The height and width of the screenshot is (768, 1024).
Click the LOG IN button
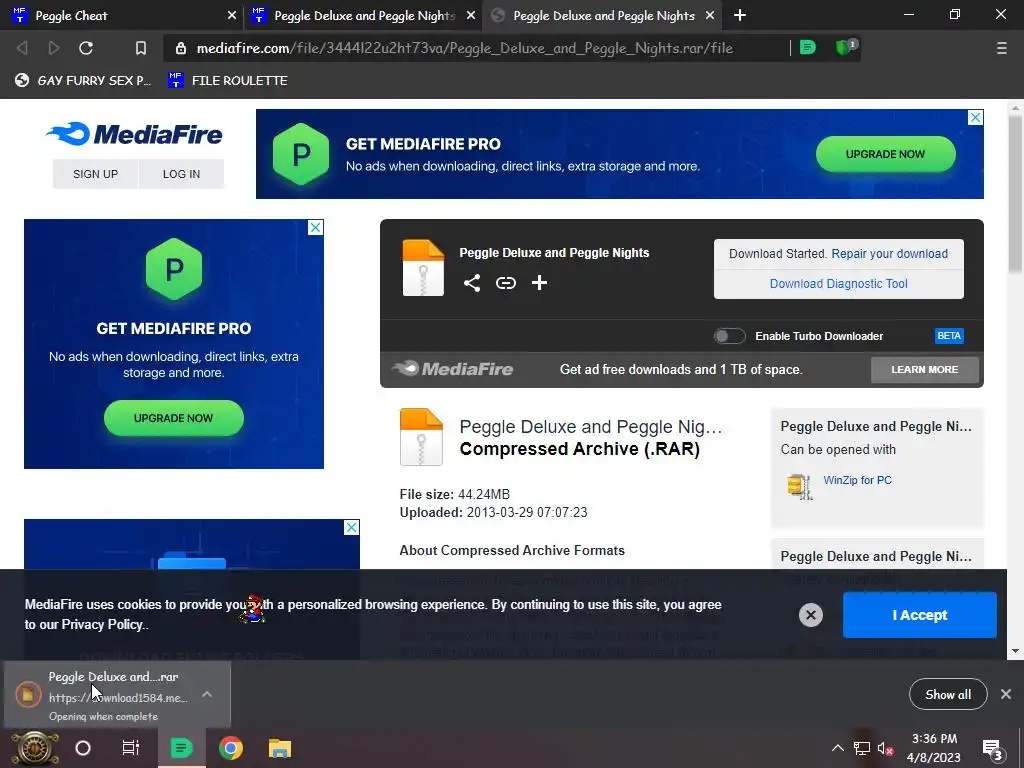[182, 174]
